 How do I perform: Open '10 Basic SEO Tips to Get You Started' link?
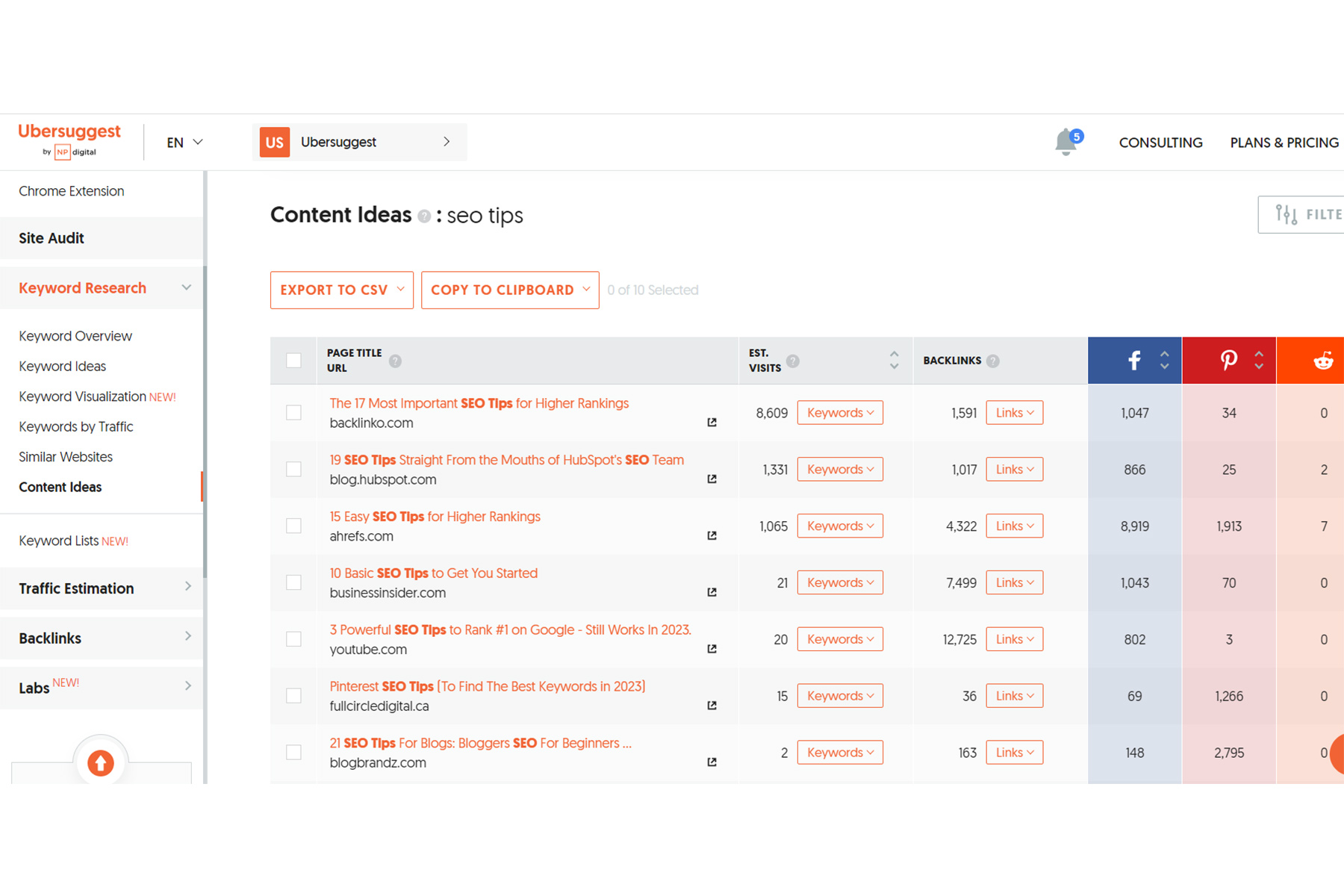coord(434,573)
